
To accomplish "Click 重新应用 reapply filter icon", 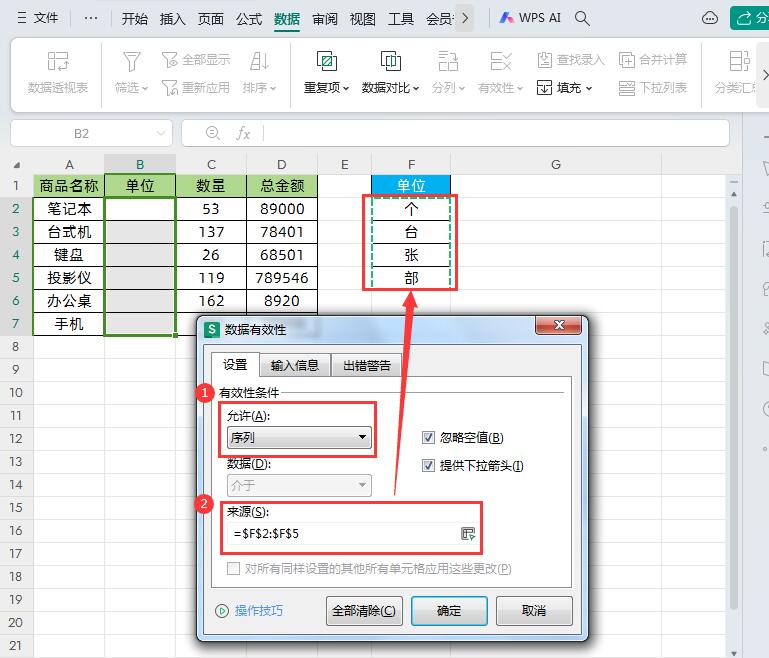I will pyautogui.click(x=196, y=88).
